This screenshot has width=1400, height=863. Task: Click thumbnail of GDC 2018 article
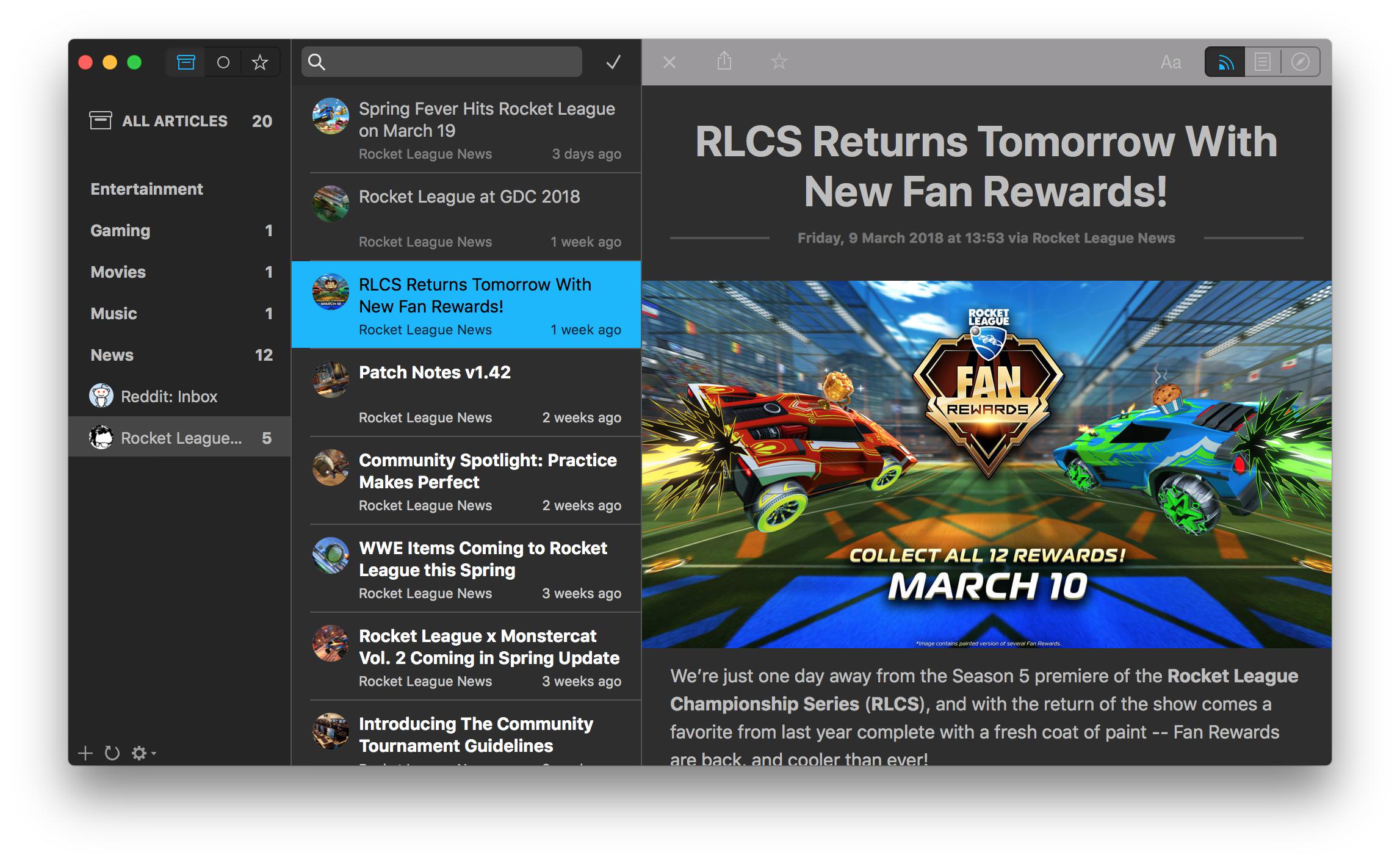331,204
